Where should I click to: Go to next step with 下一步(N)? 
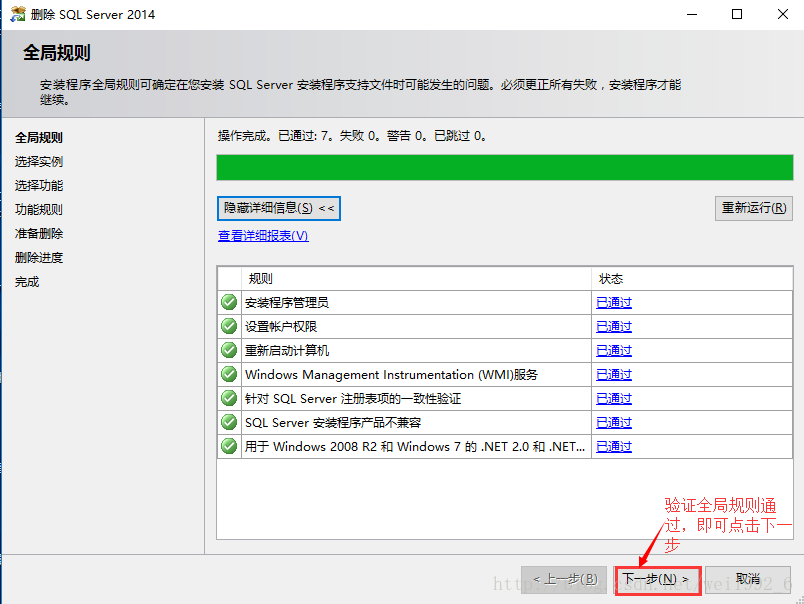[x=658, y=579]
